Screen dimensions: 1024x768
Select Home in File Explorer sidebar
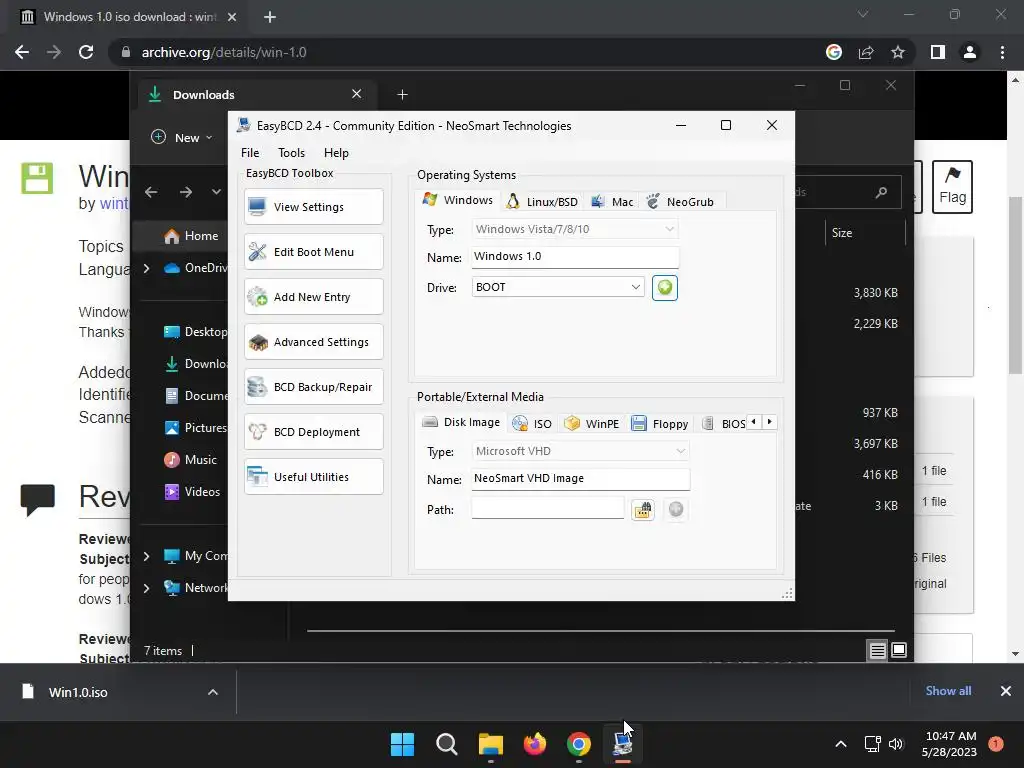click(x=191, y=236)
